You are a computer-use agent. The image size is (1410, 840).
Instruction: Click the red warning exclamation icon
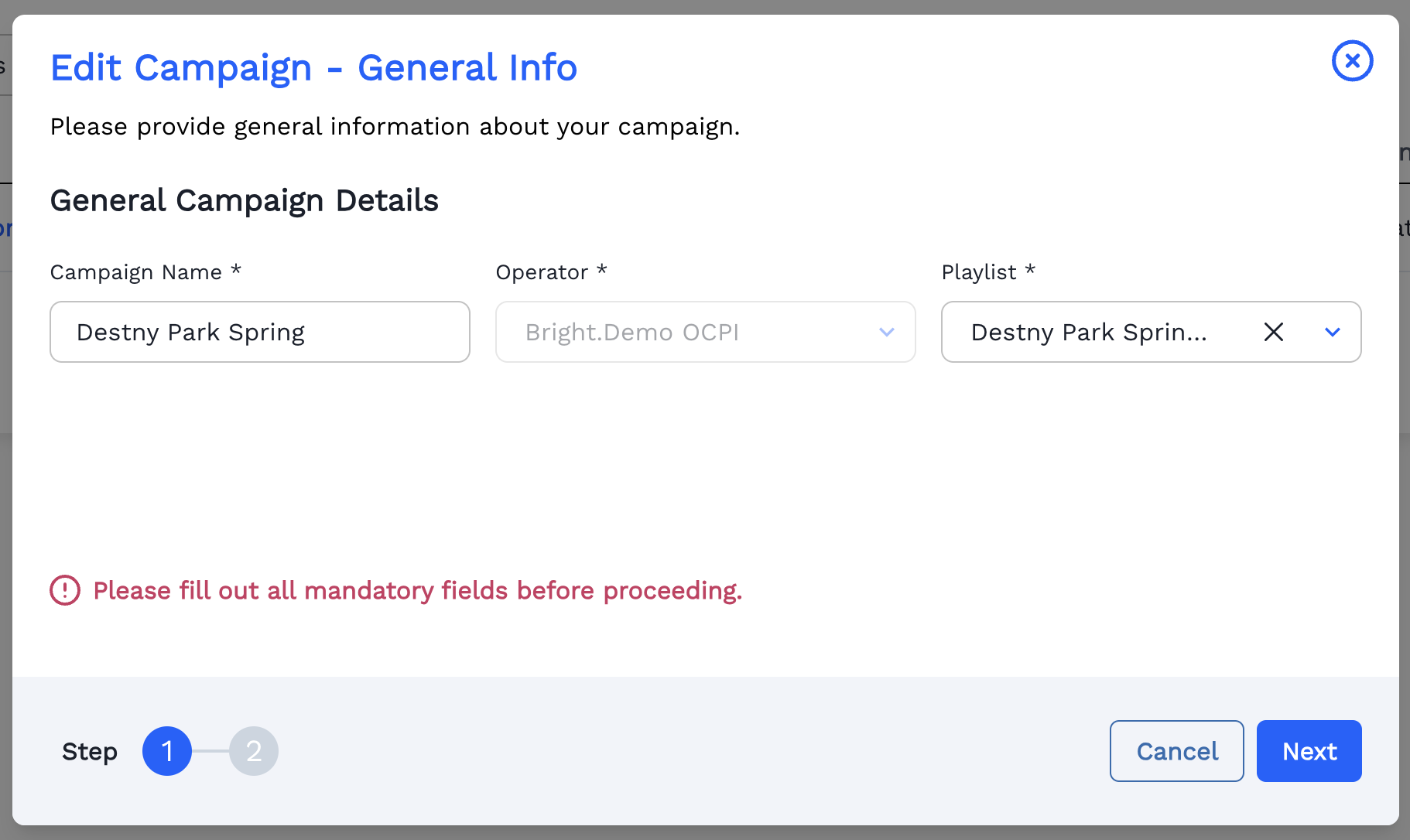[65, 590]
